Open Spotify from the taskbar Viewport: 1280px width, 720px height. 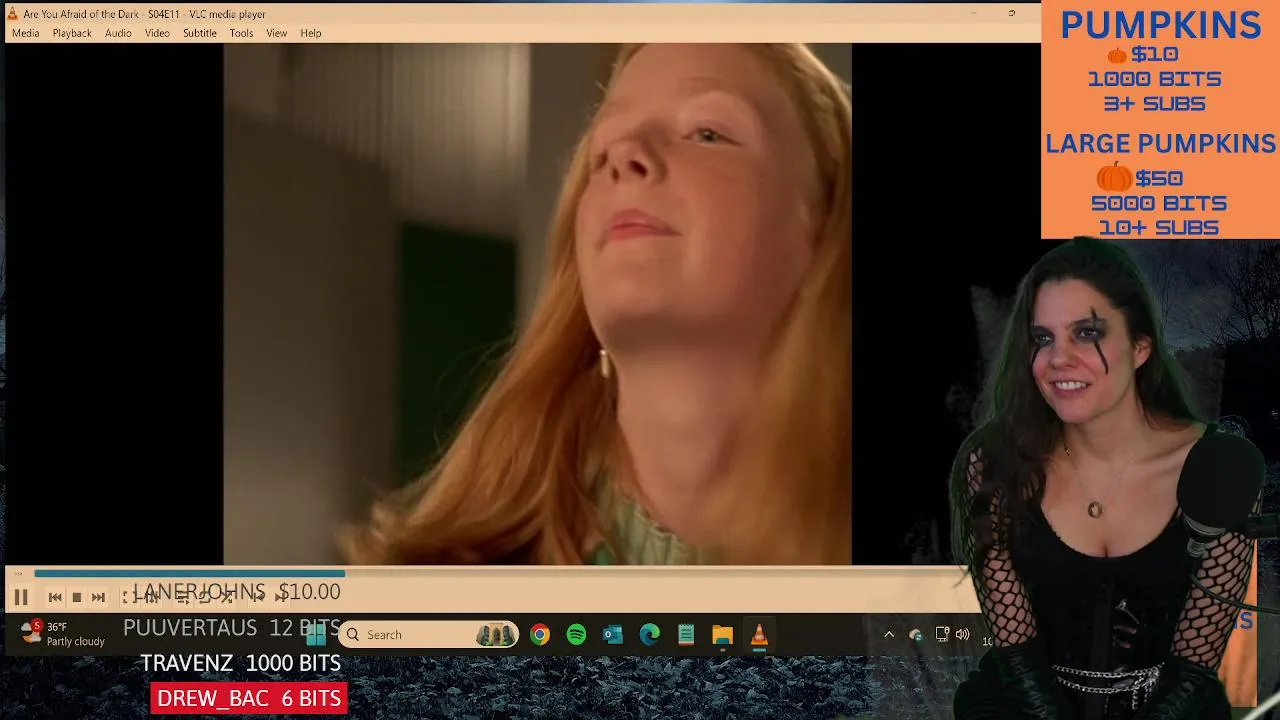(576, 634)
